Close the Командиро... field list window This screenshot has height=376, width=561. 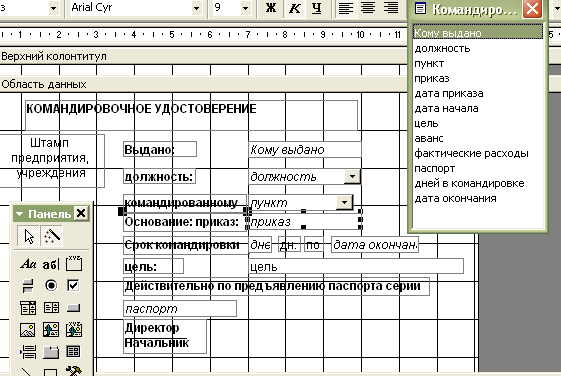tap(532, 9)
